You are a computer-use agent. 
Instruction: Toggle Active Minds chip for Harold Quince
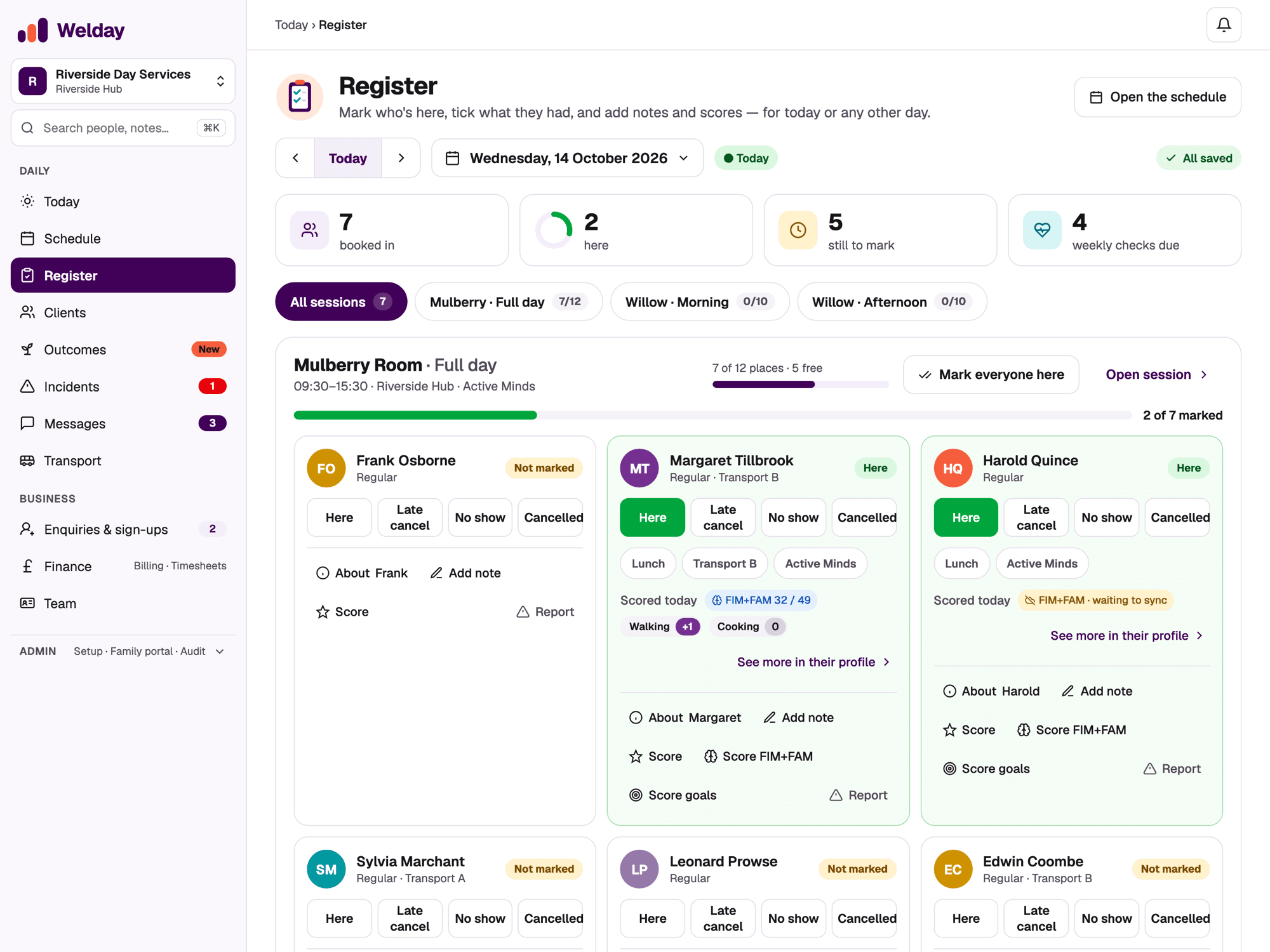(x=1041, y=564)
